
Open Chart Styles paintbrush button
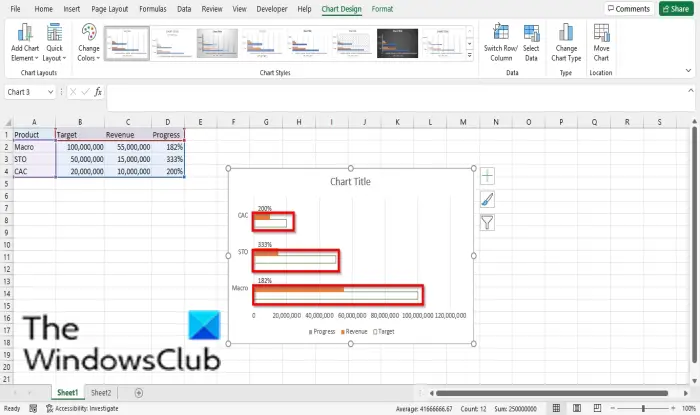(487, 199)
